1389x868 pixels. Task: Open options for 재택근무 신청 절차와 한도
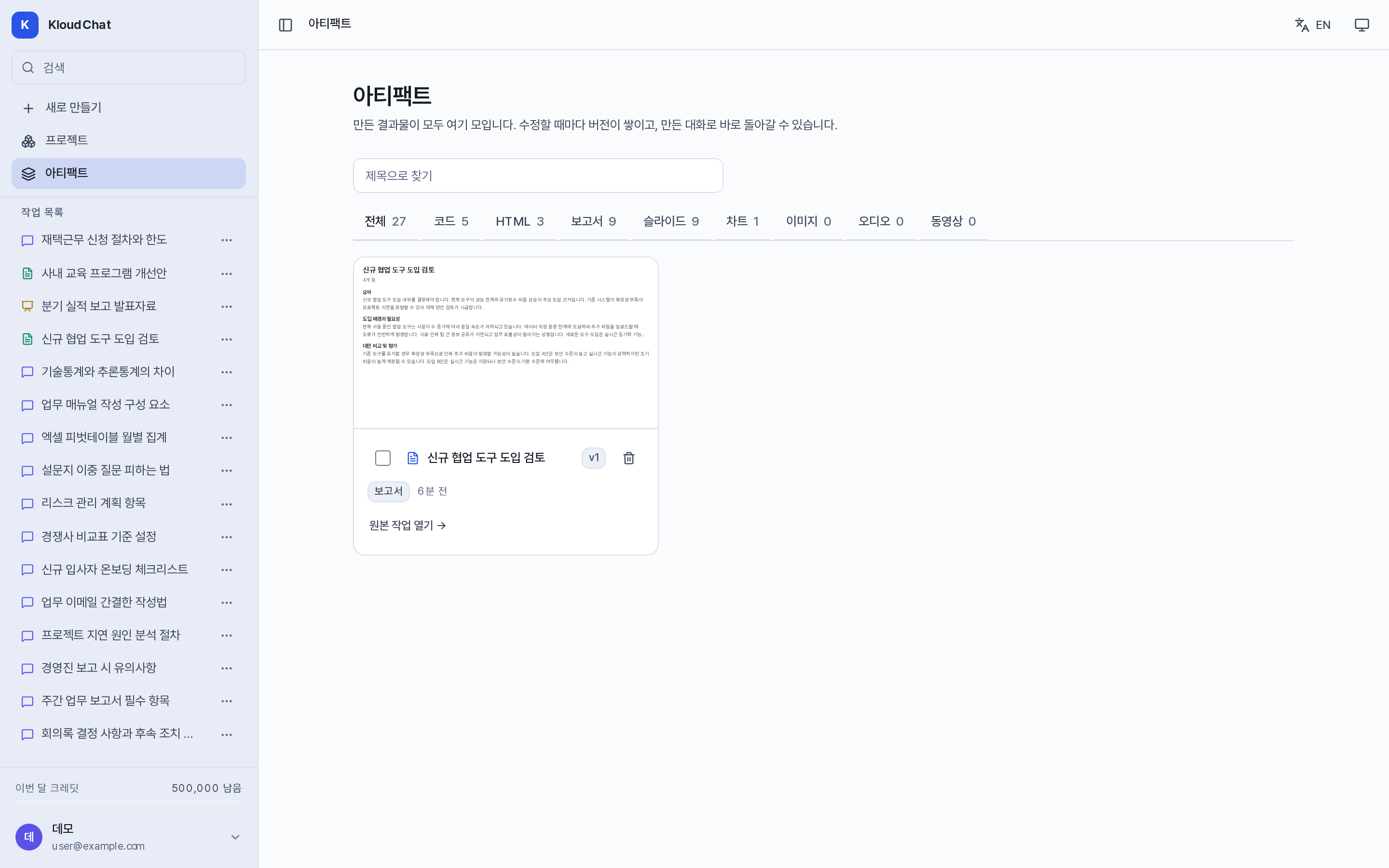pos(227,240)
